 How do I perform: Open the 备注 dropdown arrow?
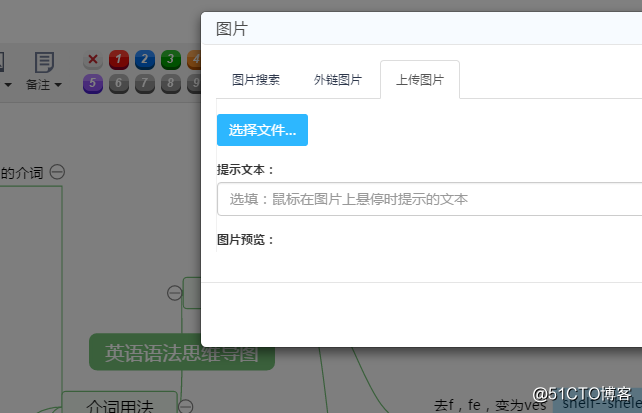(58, 85)
